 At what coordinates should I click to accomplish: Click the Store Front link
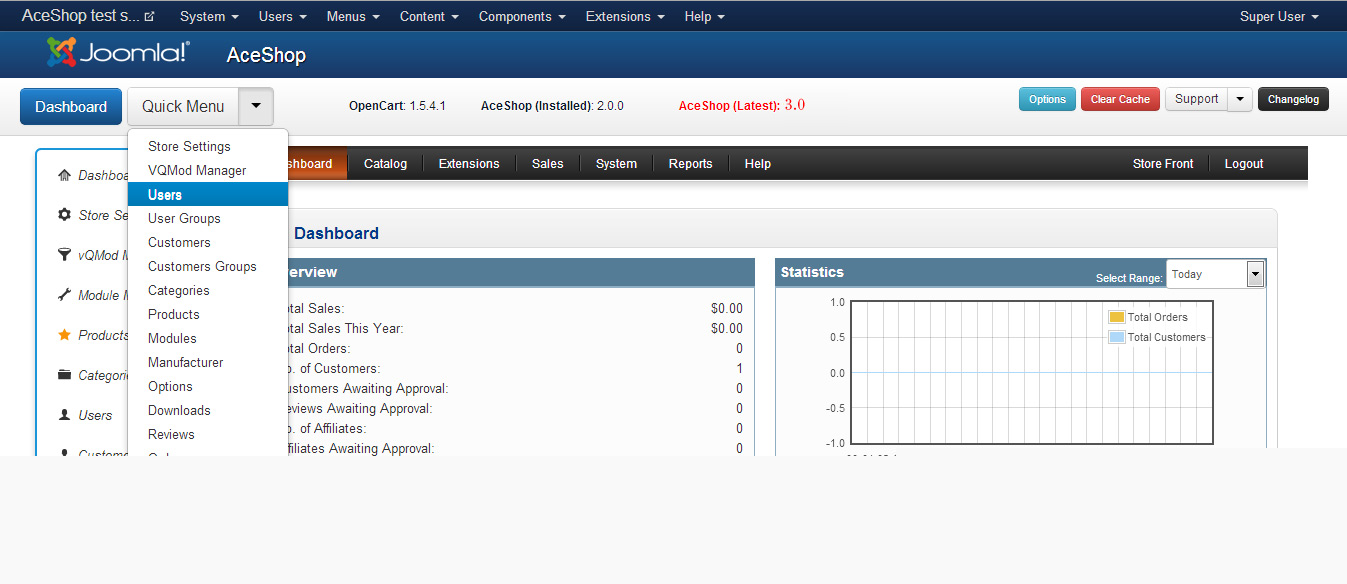(1163, 163)
